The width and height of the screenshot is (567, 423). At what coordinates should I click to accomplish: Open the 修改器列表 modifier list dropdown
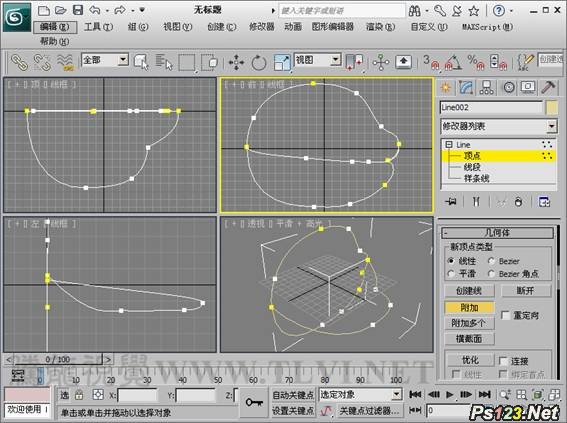[498, 126]
